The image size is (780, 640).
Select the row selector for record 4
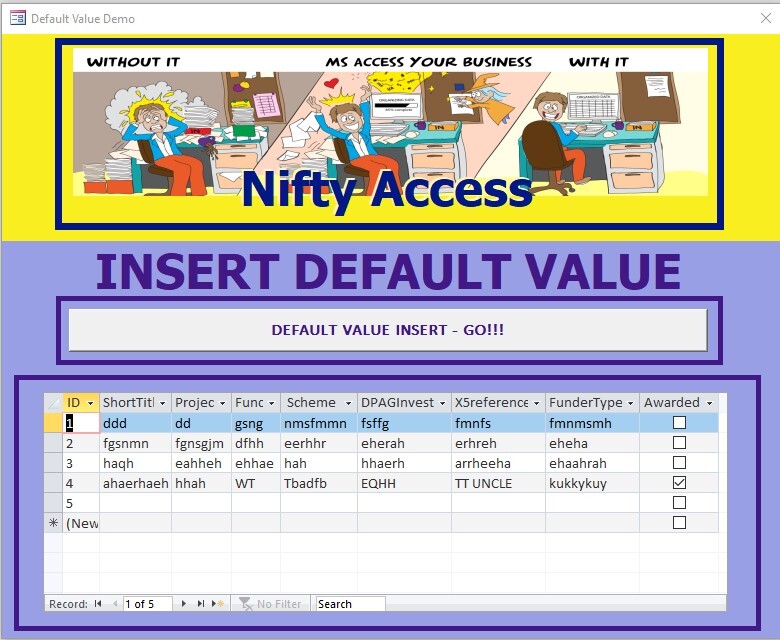53,482
